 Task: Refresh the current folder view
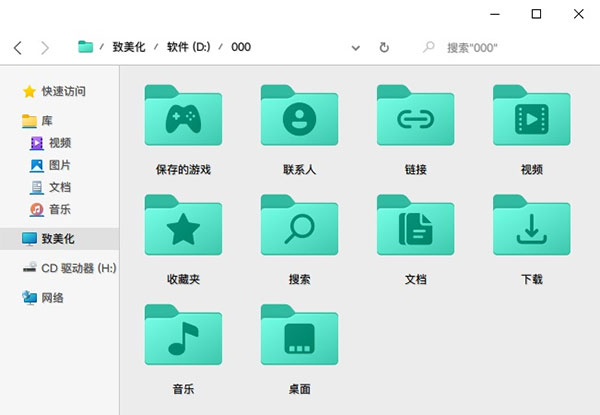pyautogui.click(x=384, y=47)
